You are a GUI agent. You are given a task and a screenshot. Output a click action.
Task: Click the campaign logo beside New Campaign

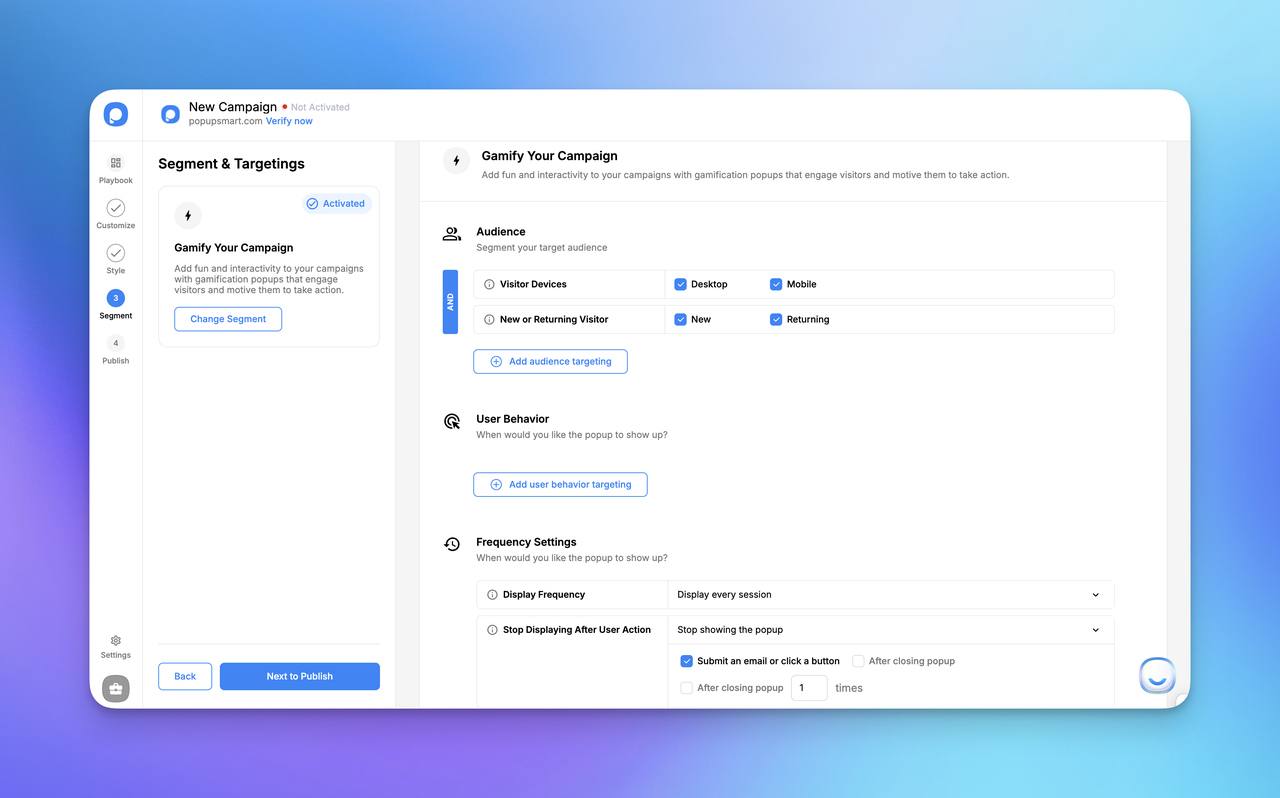pos(171,114)
